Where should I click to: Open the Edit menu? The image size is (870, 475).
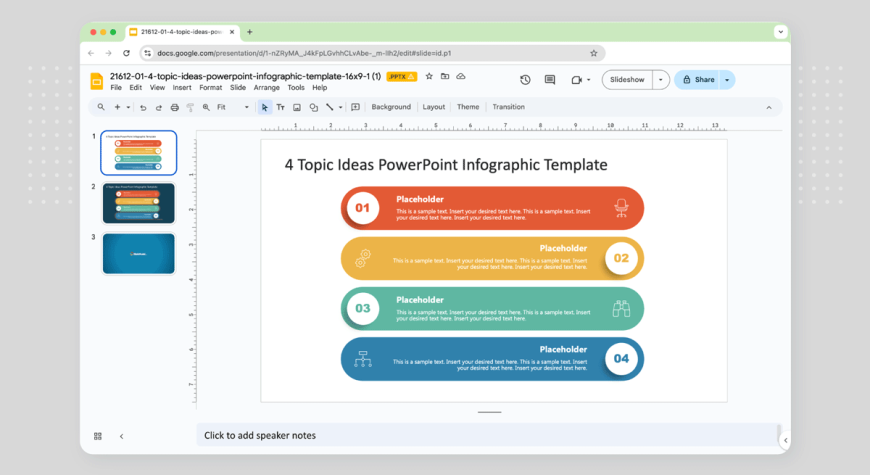[135, 88]
